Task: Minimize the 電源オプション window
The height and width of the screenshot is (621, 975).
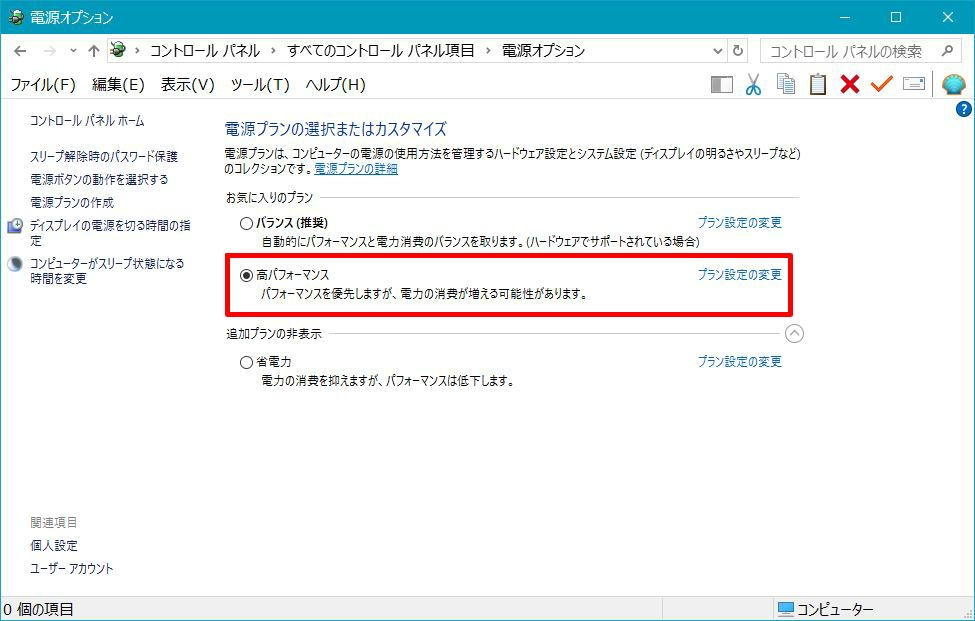Action: [844, 17]
